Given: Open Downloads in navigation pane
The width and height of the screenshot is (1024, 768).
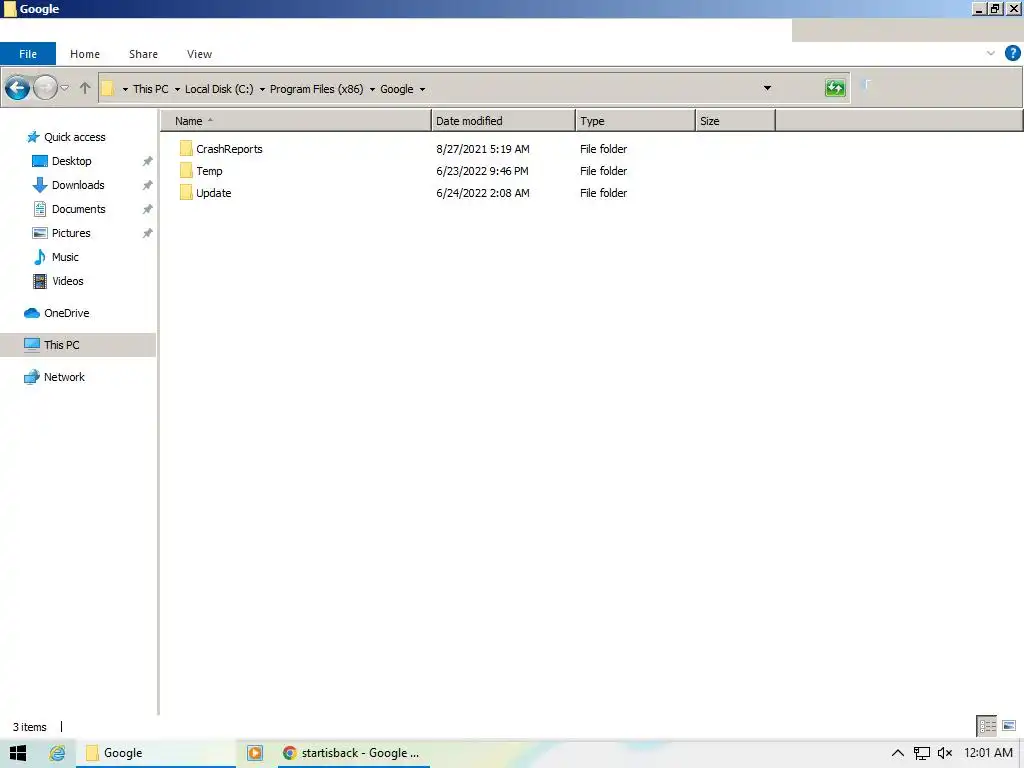Looking at the screenshot, I should (78, 185).
